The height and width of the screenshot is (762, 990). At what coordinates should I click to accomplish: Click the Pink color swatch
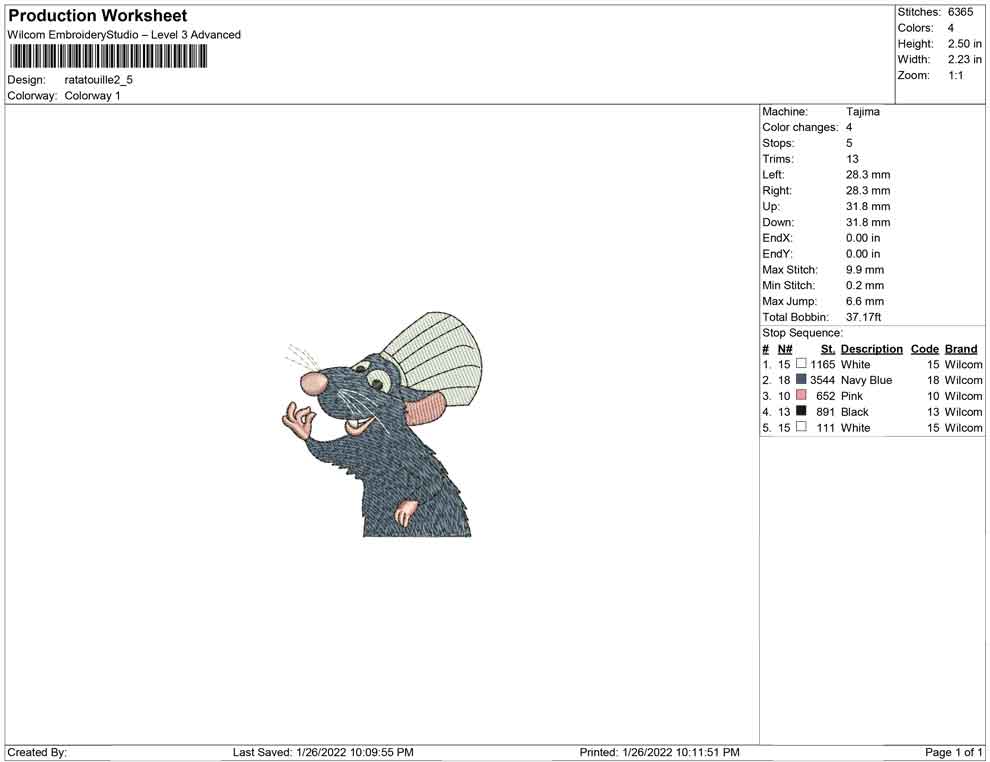coord(801,395)
